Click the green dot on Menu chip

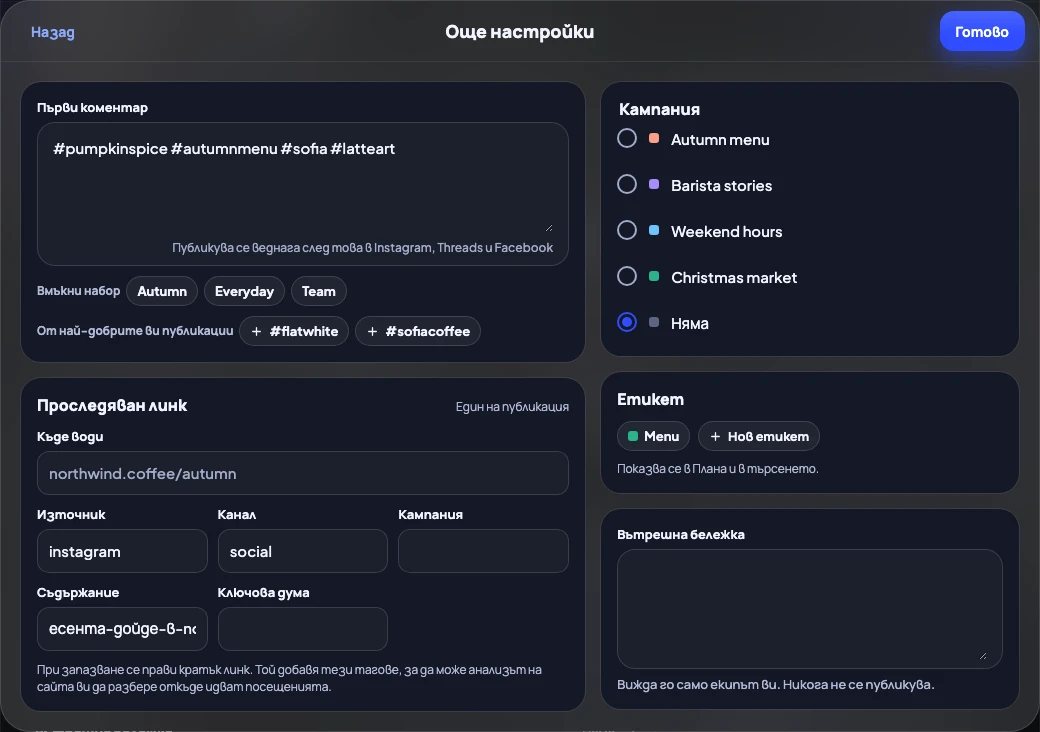tap(633, 436)
